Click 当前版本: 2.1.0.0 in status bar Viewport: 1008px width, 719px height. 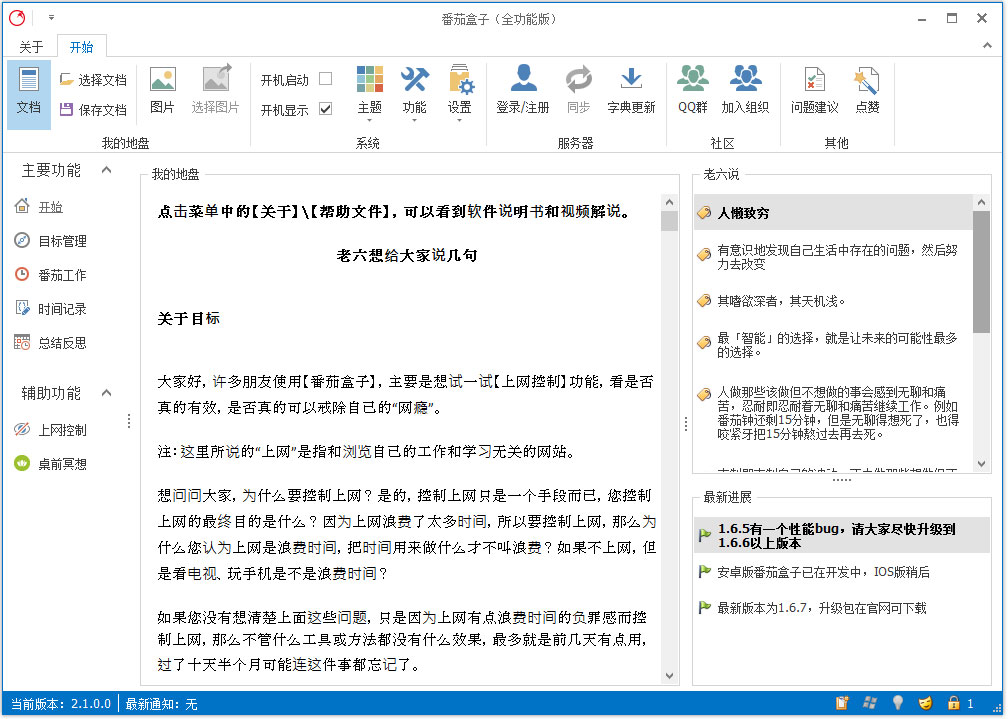60,704
